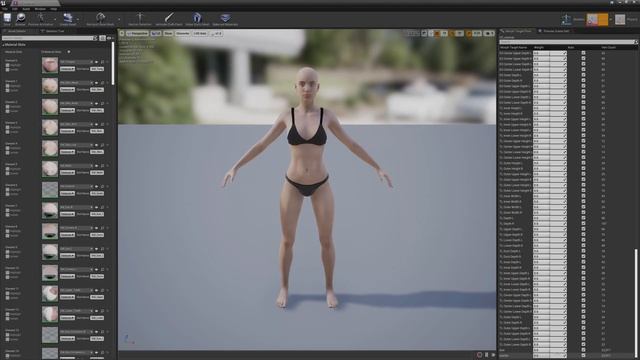Adjust Weight slider in third morph target row
This screenshot has width=640, height=360.
point(550,64)
